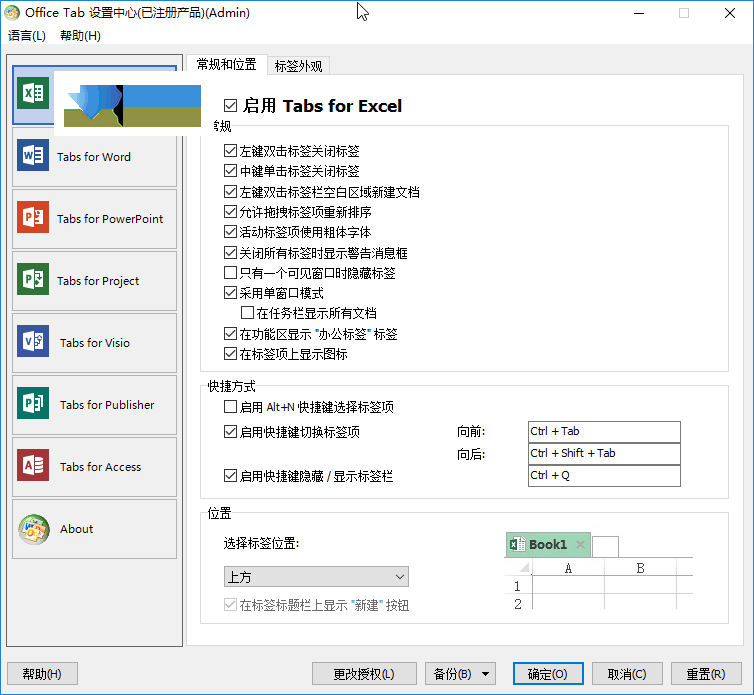Open the 选择标签位置 dropdown showing 上方

316,577
